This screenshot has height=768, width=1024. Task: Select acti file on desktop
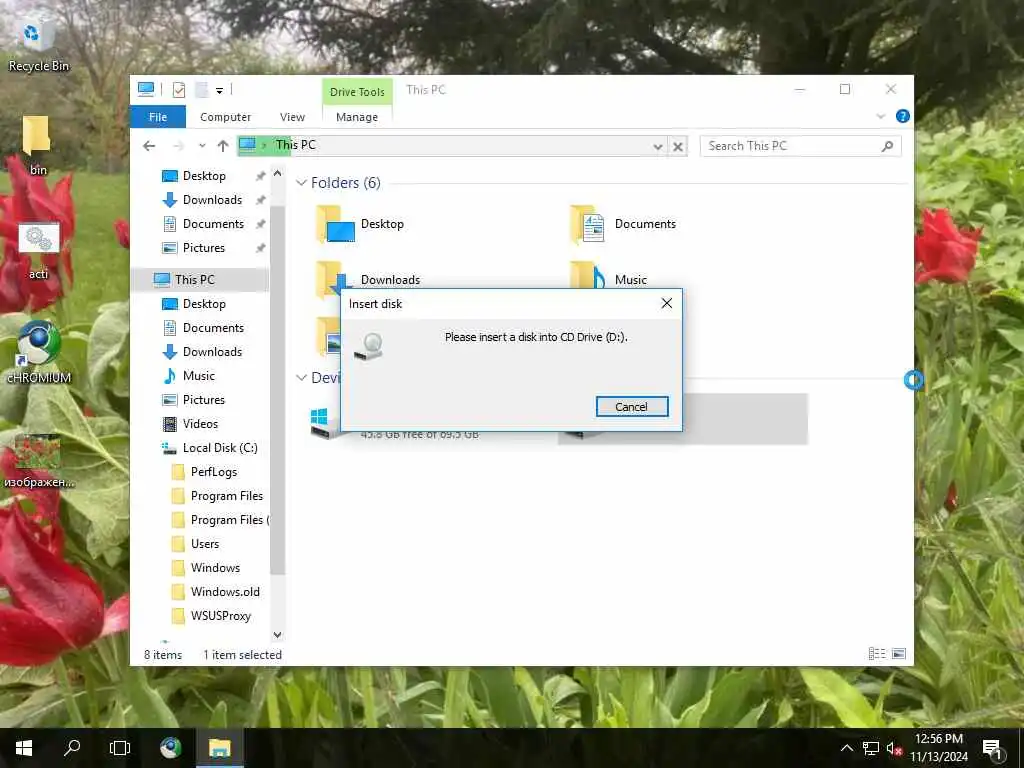(x=38, y=250)
